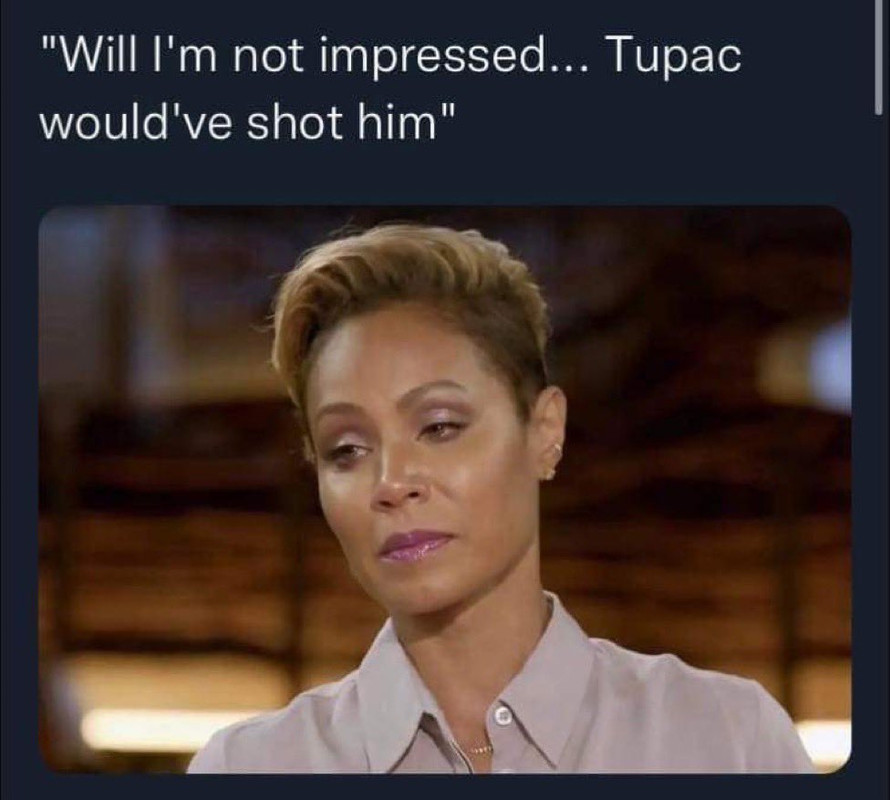Select the tweet text starting "Will I'm not impressed"

(391, 90)
